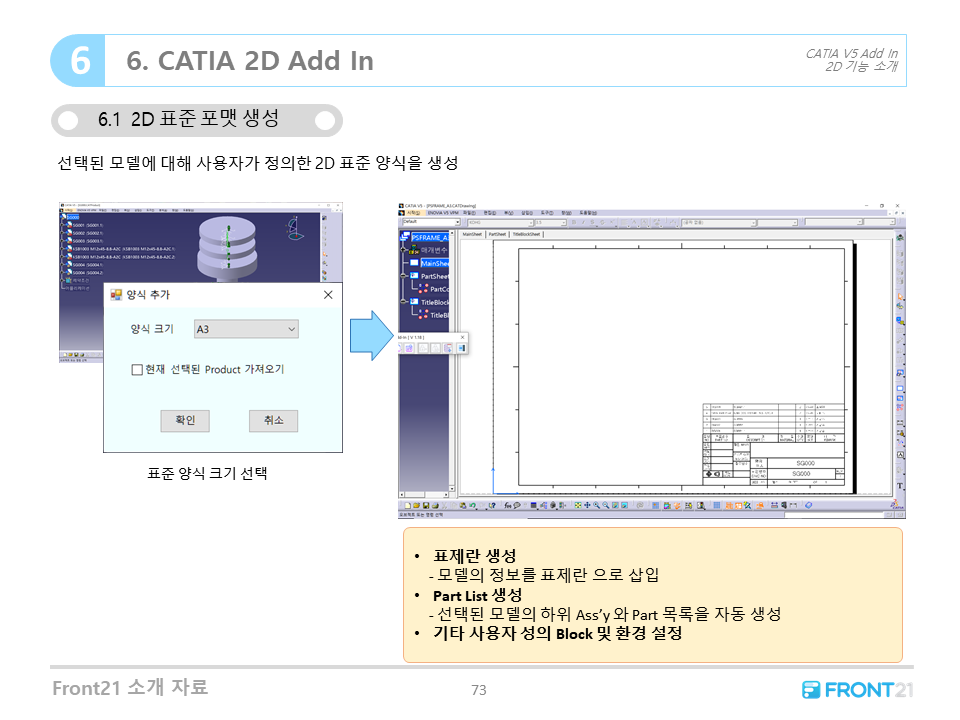Screen dimensions: 960x720
Task: Click the eraser icon in bottom toolbar
Action: click(808, 506)
